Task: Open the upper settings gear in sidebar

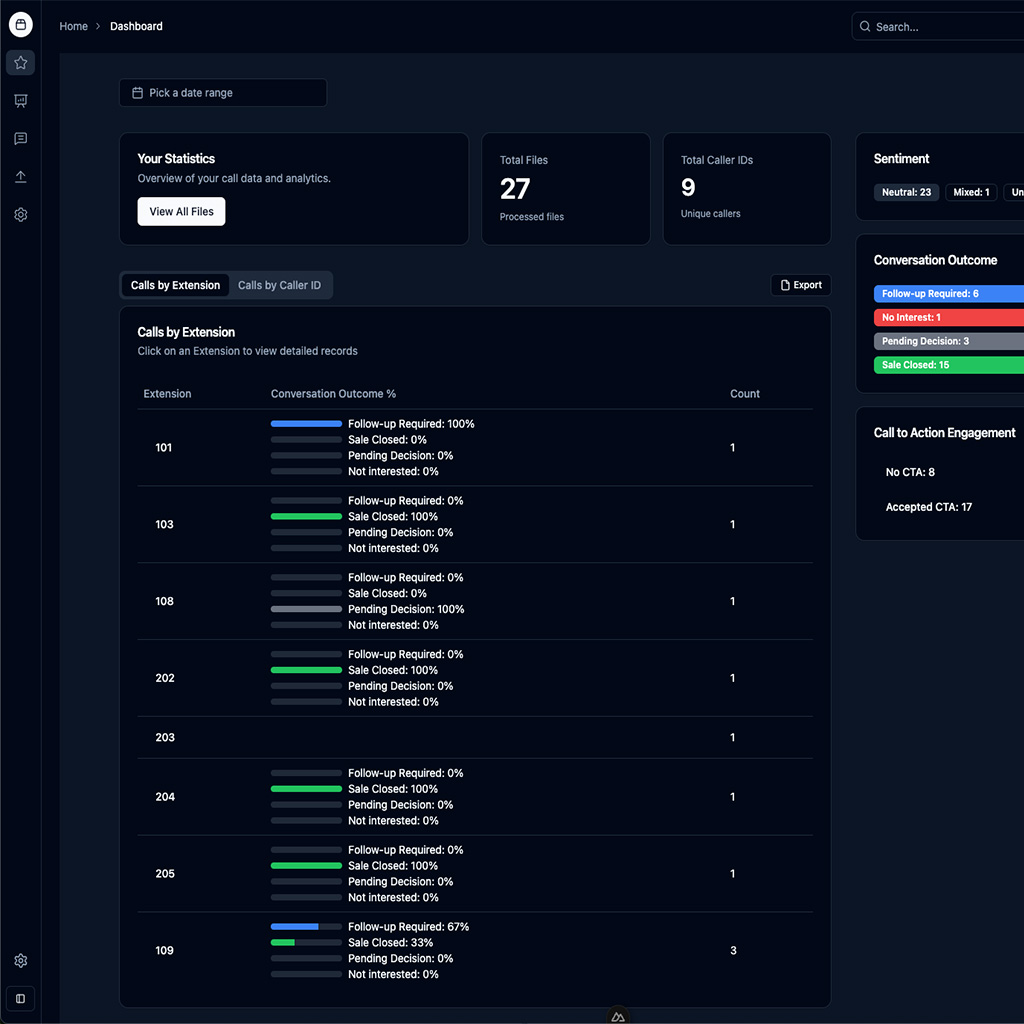Action: pyautogui.click(x=20, y=214)
